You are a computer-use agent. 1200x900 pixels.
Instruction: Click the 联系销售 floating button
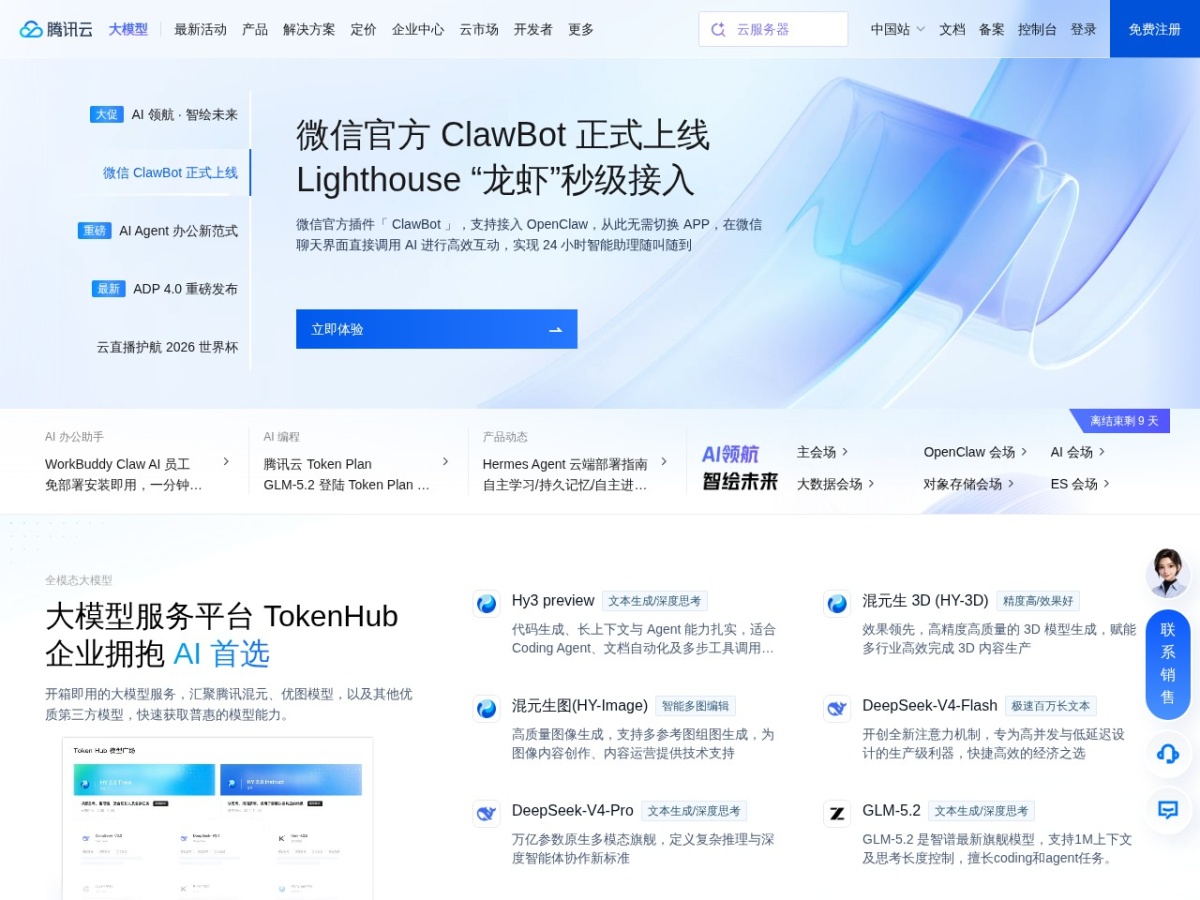(1167, 664)
